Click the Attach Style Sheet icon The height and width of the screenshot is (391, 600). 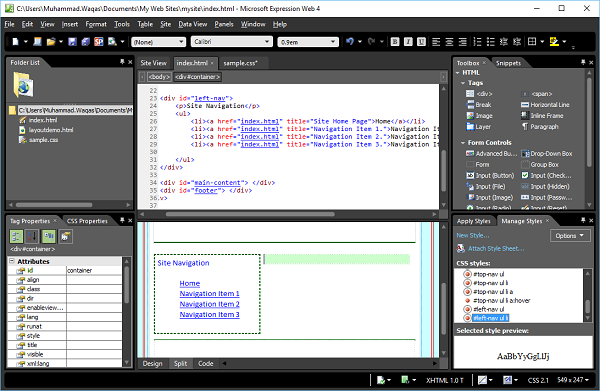(461, 249)
